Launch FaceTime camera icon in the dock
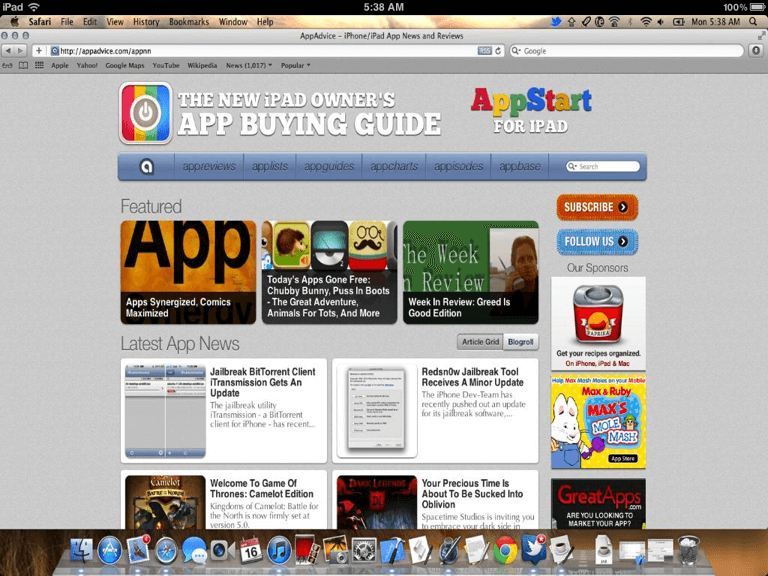Screen dimensions: 768x576 (x=222, y=551)
